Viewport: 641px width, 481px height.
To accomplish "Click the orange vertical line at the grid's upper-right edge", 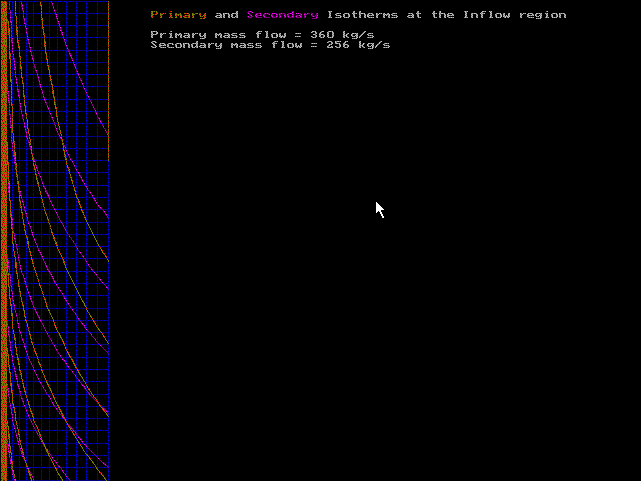I will [x=108, y=80].
